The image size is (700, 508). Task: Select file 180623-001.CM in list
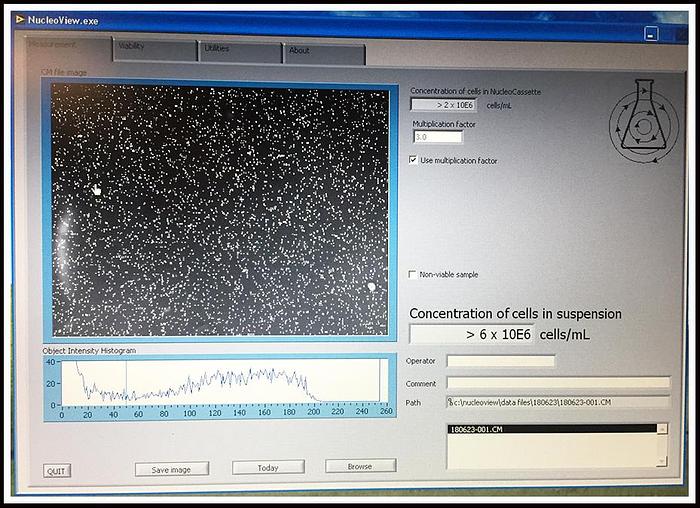[x=552, y=429]
